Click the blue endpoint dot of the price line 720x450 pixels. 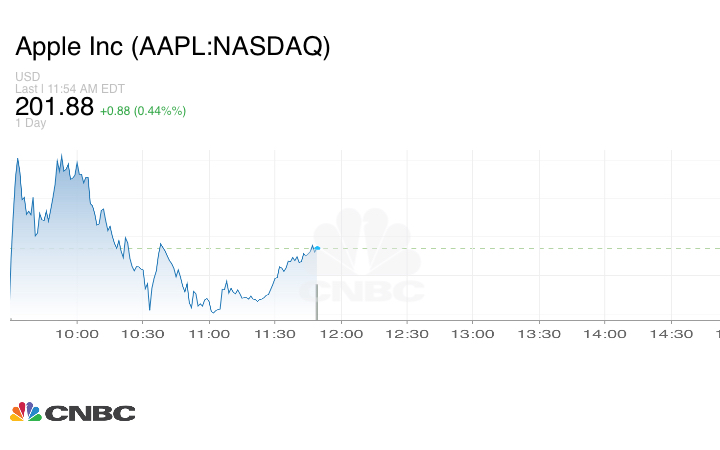pyautogui.click(x=316, y=247)
